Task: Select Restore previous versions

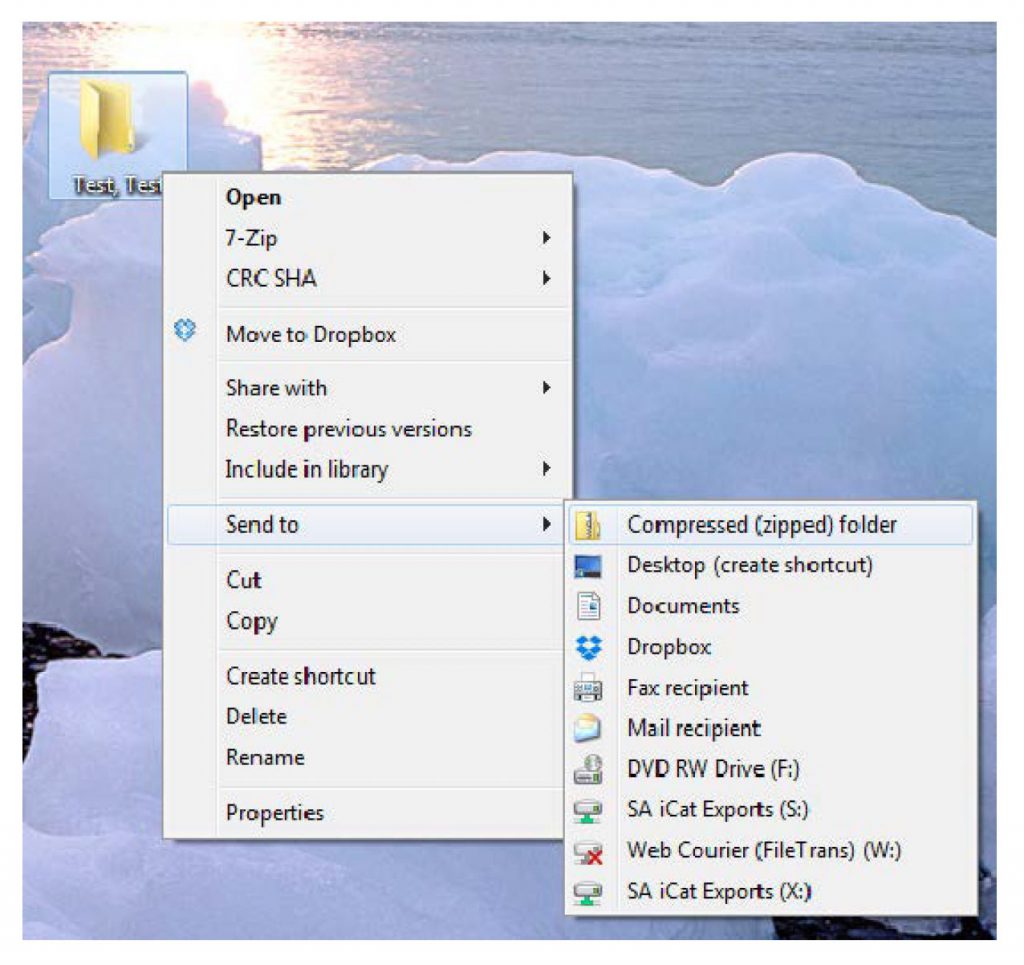Action: [x=348, y=429]
